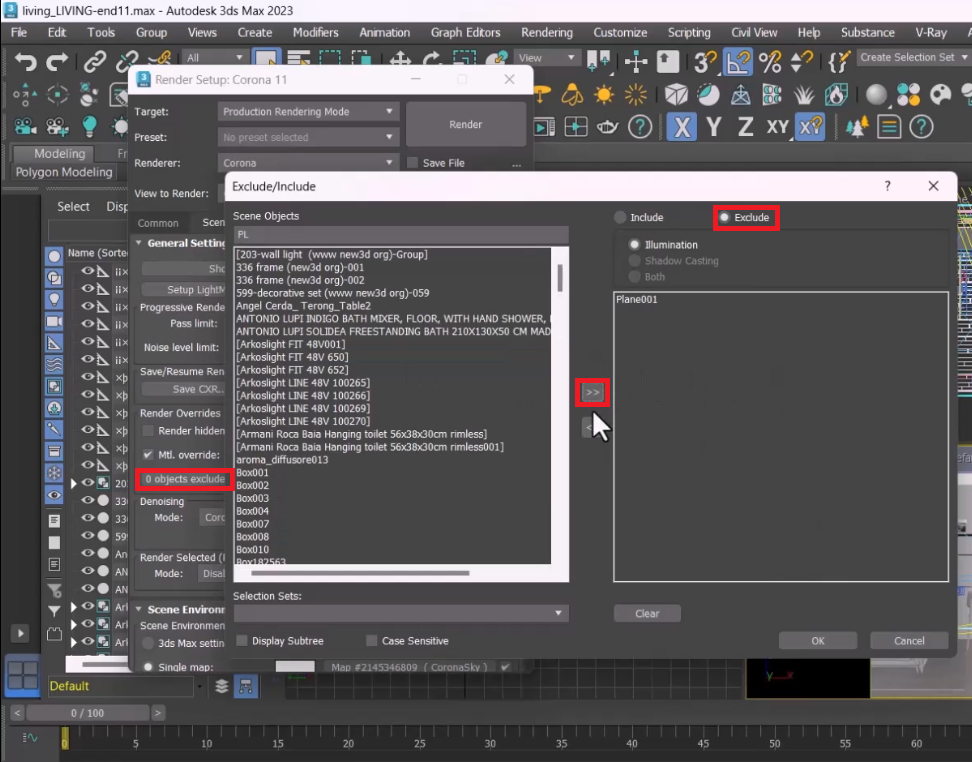Screen dimensions: 972x762
Task: Click the teal lightbulb icon in toolbar
Action: coord(89,126)
